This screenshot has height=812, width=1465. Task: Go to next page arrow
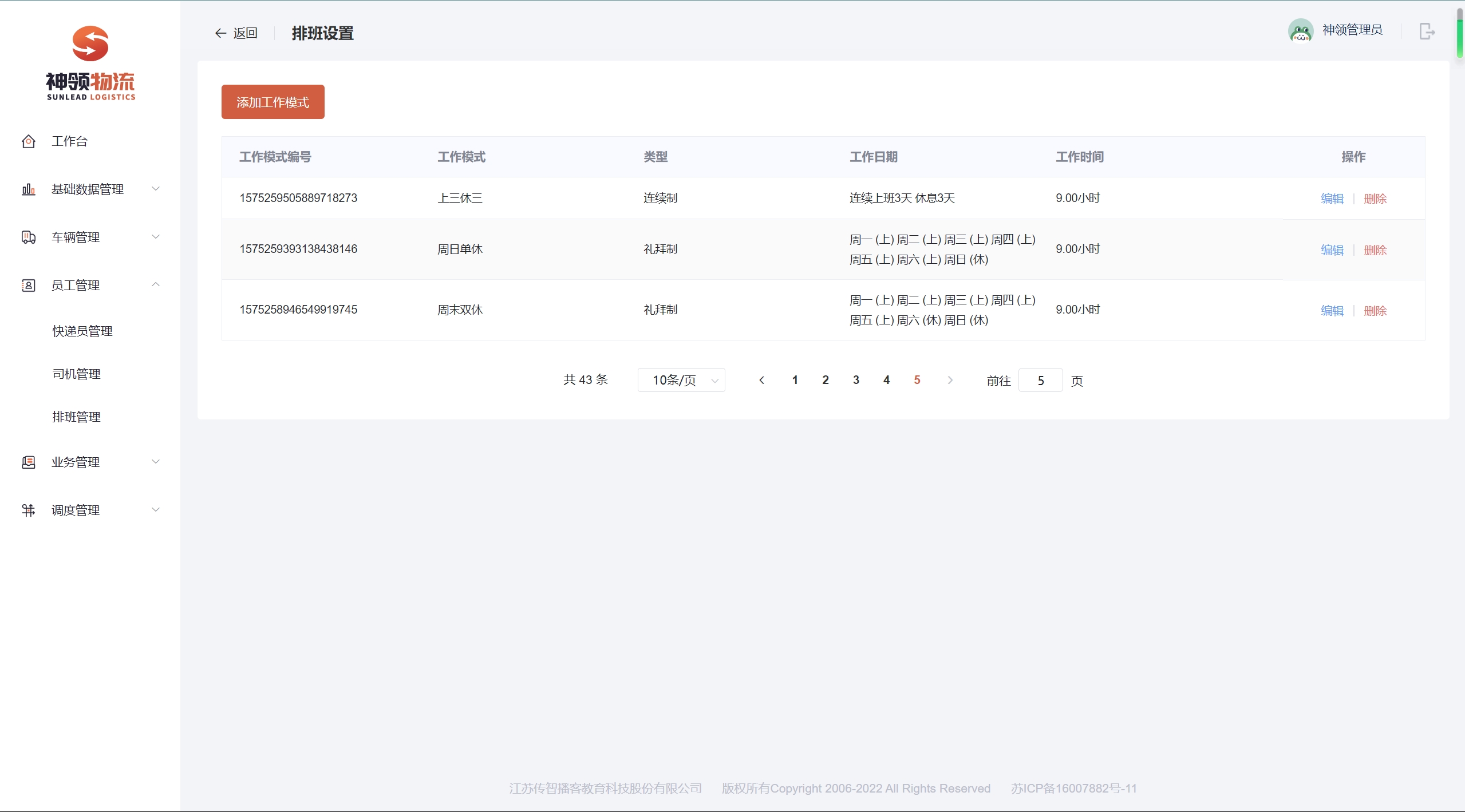tap(950, 381)
